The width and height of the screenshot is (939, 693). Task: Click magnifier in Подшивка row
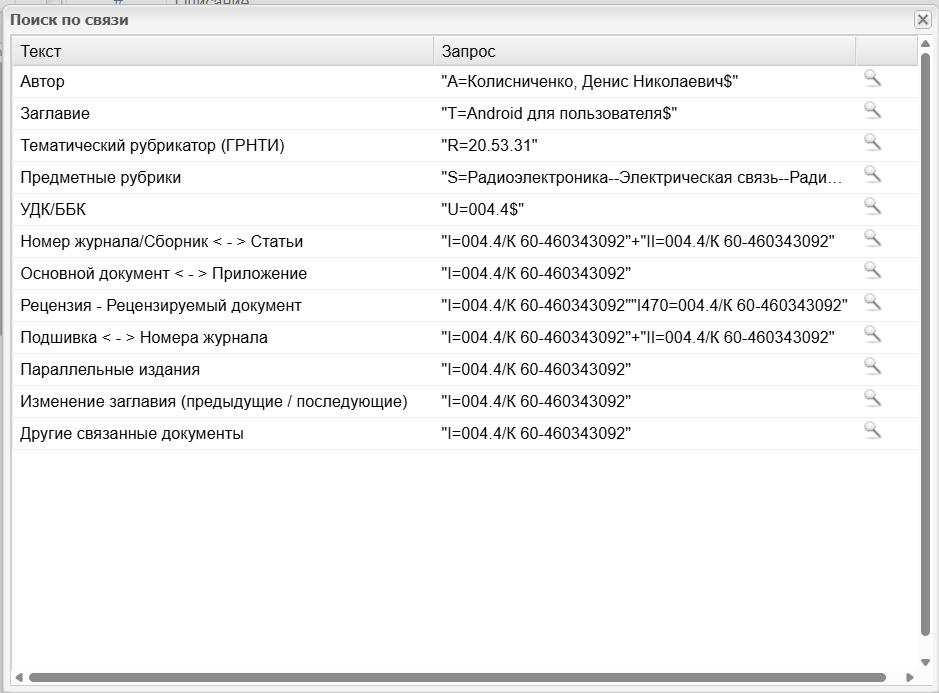click(x=872, y=335)
